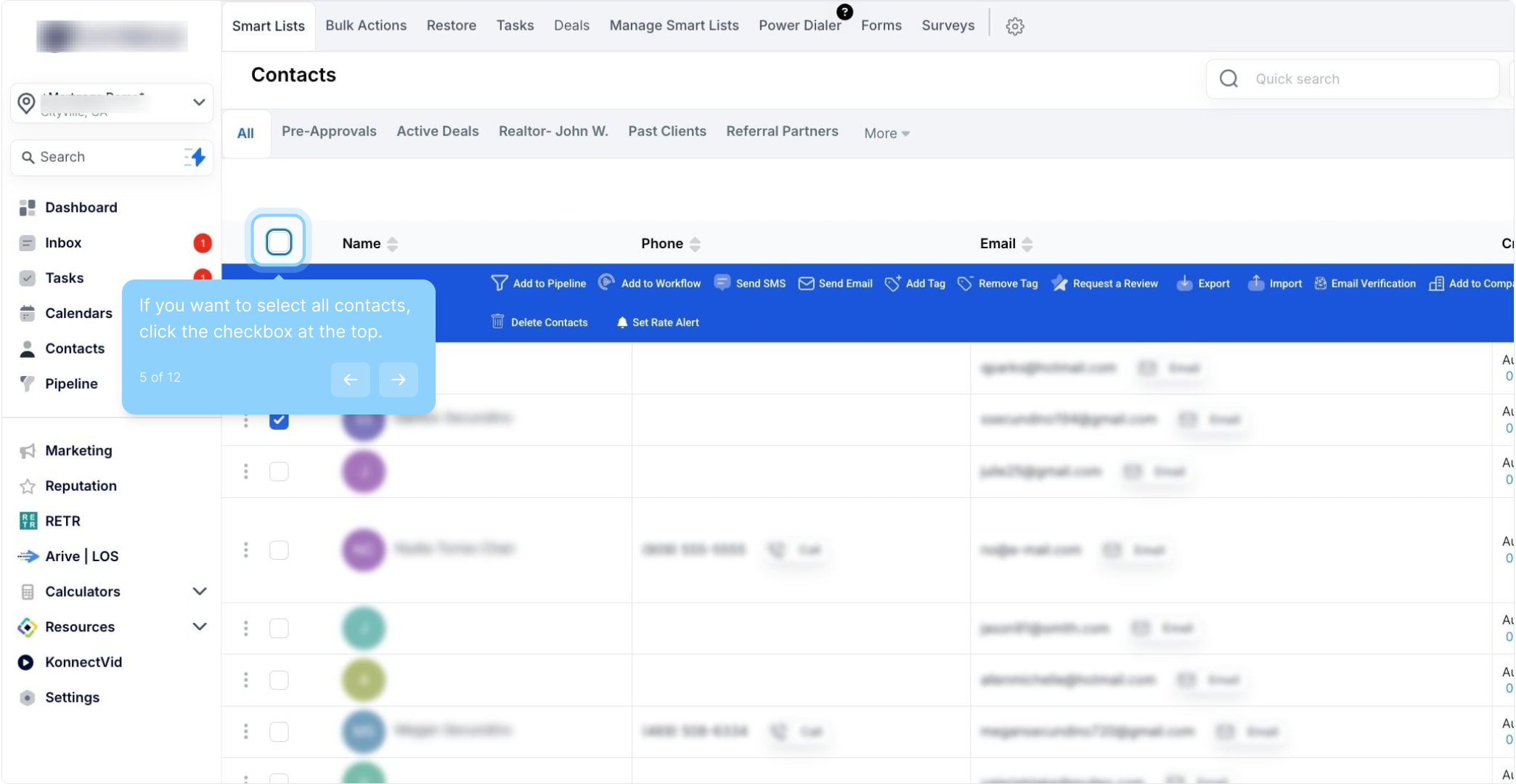Click the Delete Contacts trash icon
Image resolution: width=1516 pixels, height=784 pixels.
(x=497, y=322)
